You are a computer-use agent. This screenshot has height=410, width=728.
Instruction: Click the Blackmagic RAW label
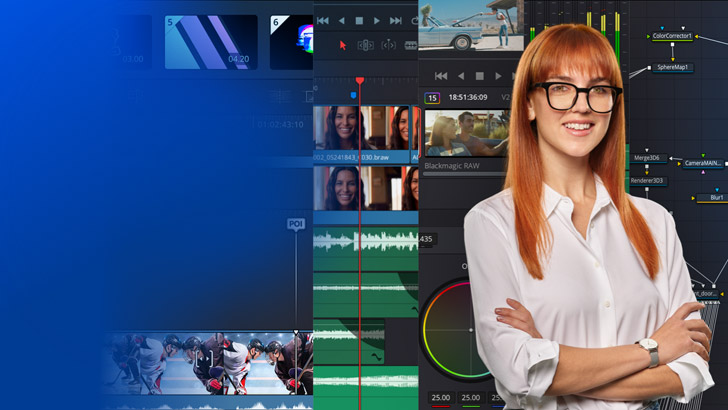(x=452, y=166)
